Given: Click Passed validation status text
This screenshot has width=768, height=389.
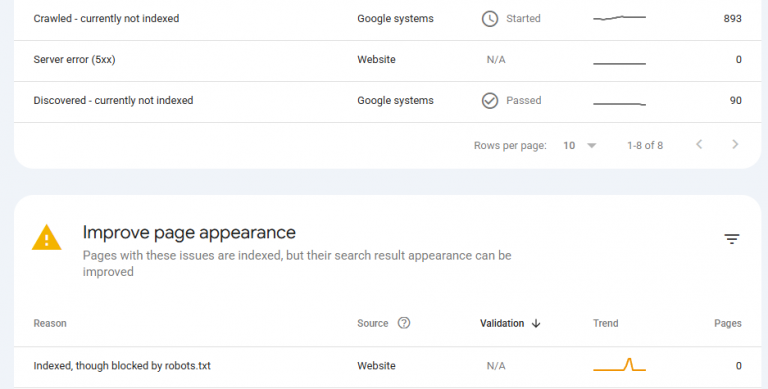Looking at the screenshot, I should click(524, 100).
